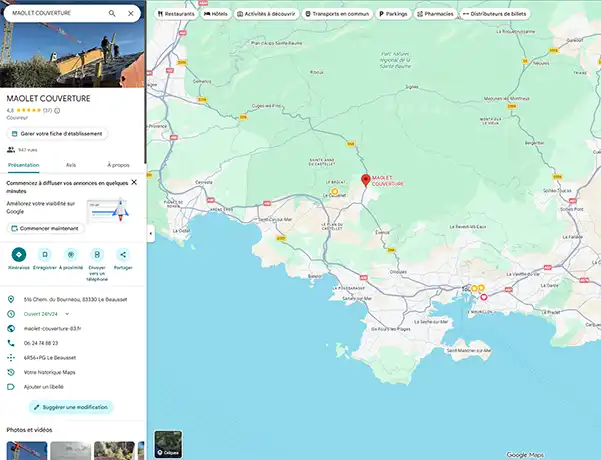Filter map by Transports en commun

[x=337, y=14]
